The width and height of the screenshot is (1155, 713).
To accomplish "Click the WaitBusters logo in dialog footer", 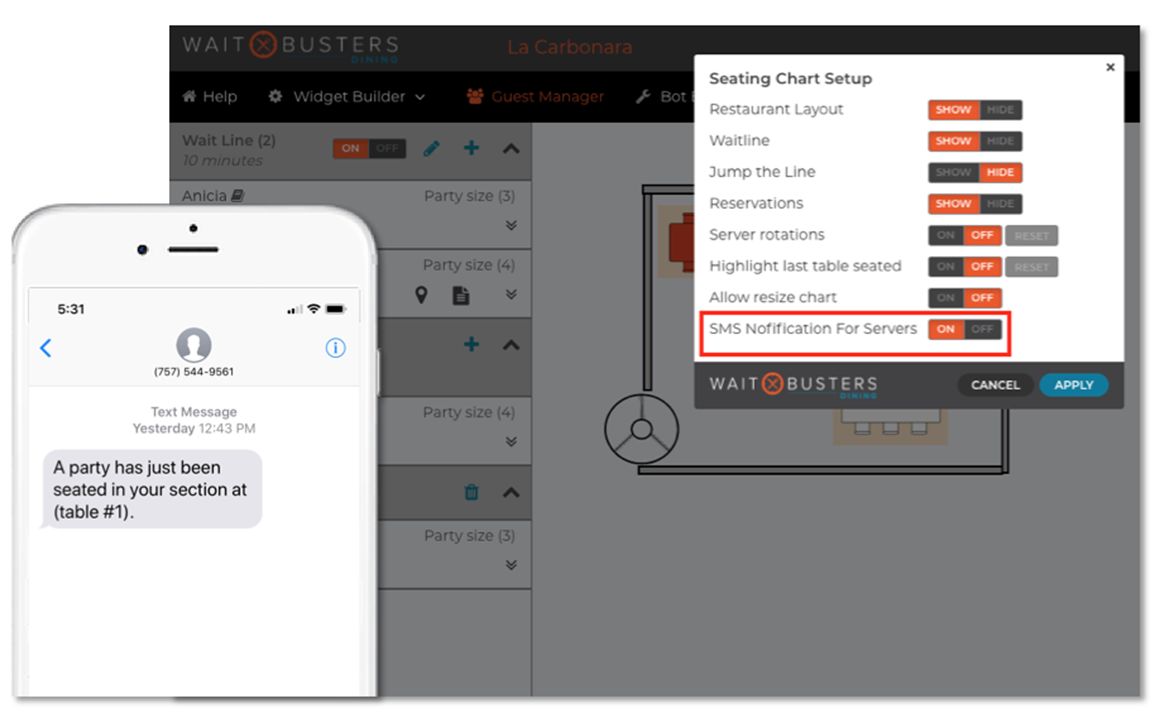I will (x=793, y=384).
